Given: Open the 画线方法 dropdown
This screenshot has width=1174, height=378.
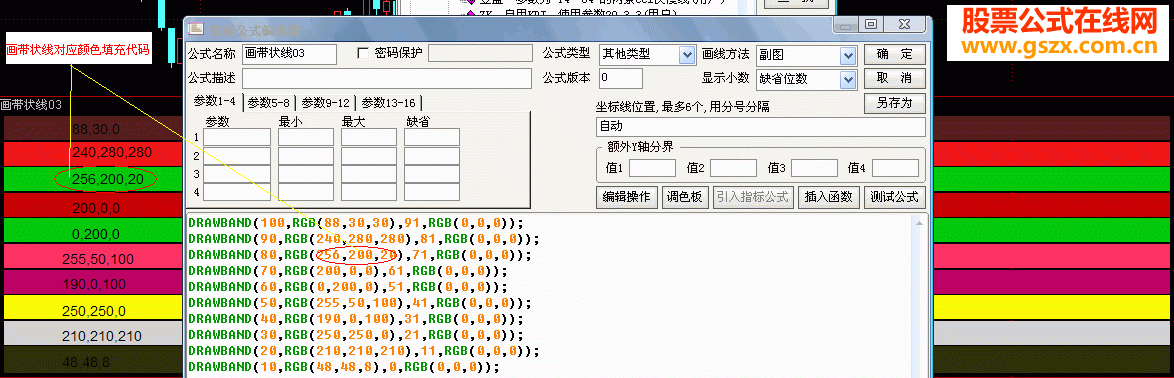Looking at the screenshot, I should click(x=848, y=55).
